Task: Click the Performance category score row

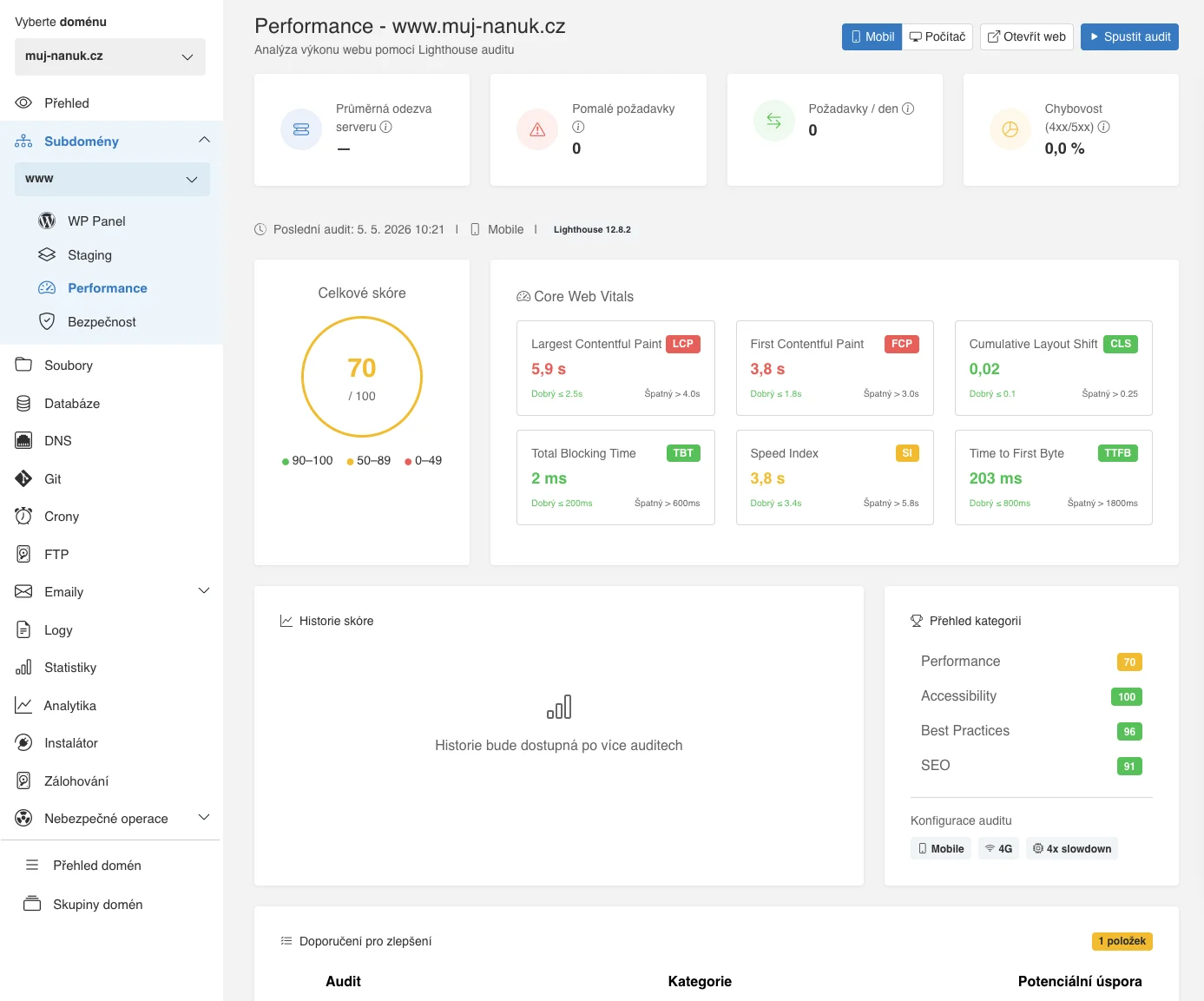Action: pyautogui.click(x=1031, y=662)
